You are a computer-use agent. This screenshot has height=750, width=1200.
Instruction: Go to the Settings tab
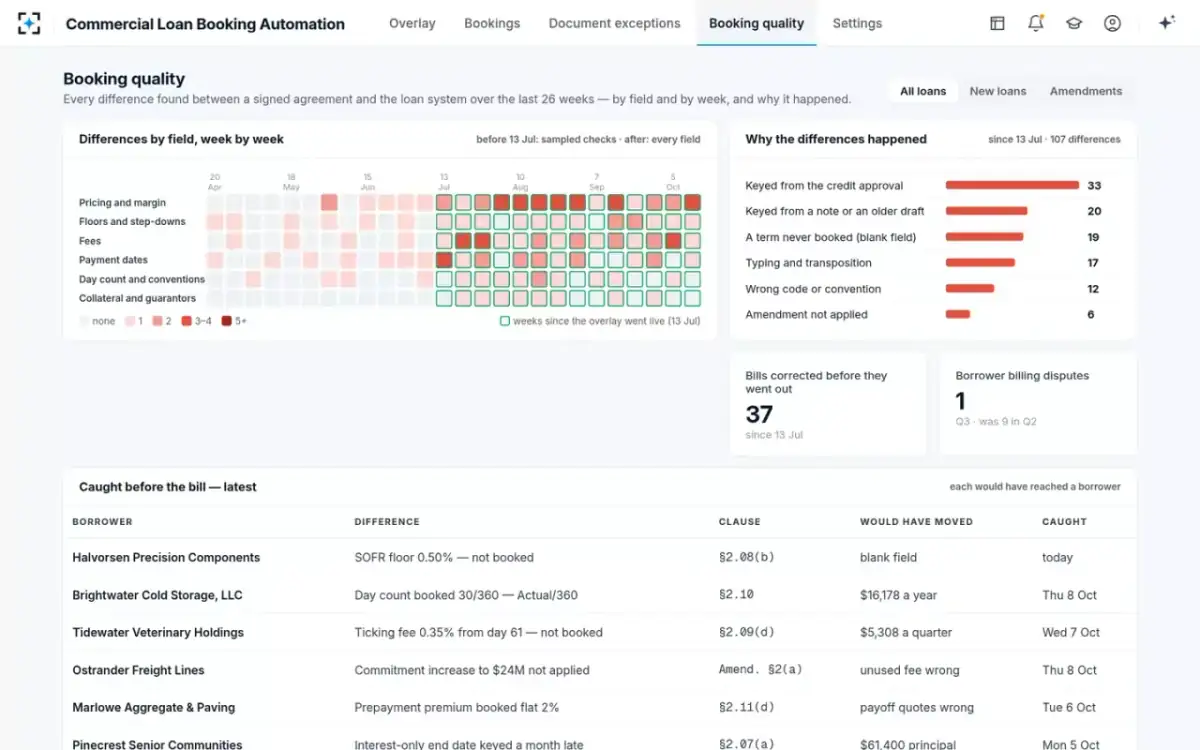[857, 23]
